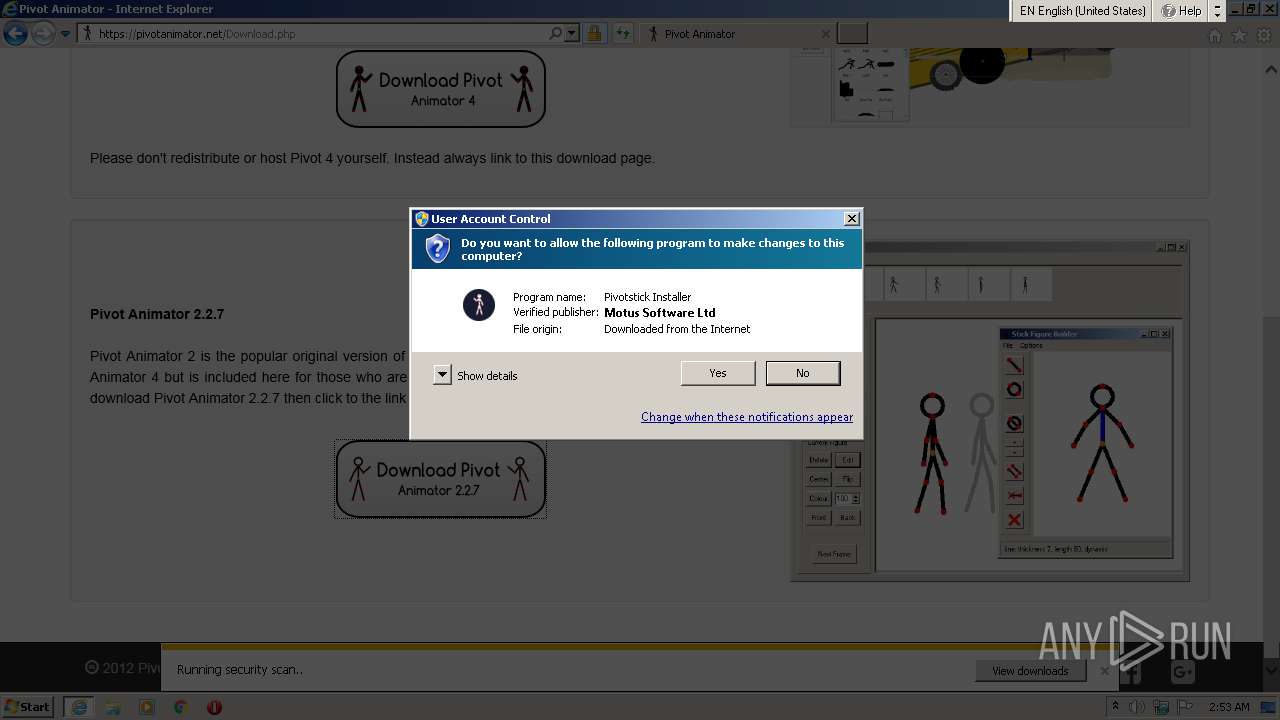Click 'Downloaded from the Internet' text

(x=677, y=329)
